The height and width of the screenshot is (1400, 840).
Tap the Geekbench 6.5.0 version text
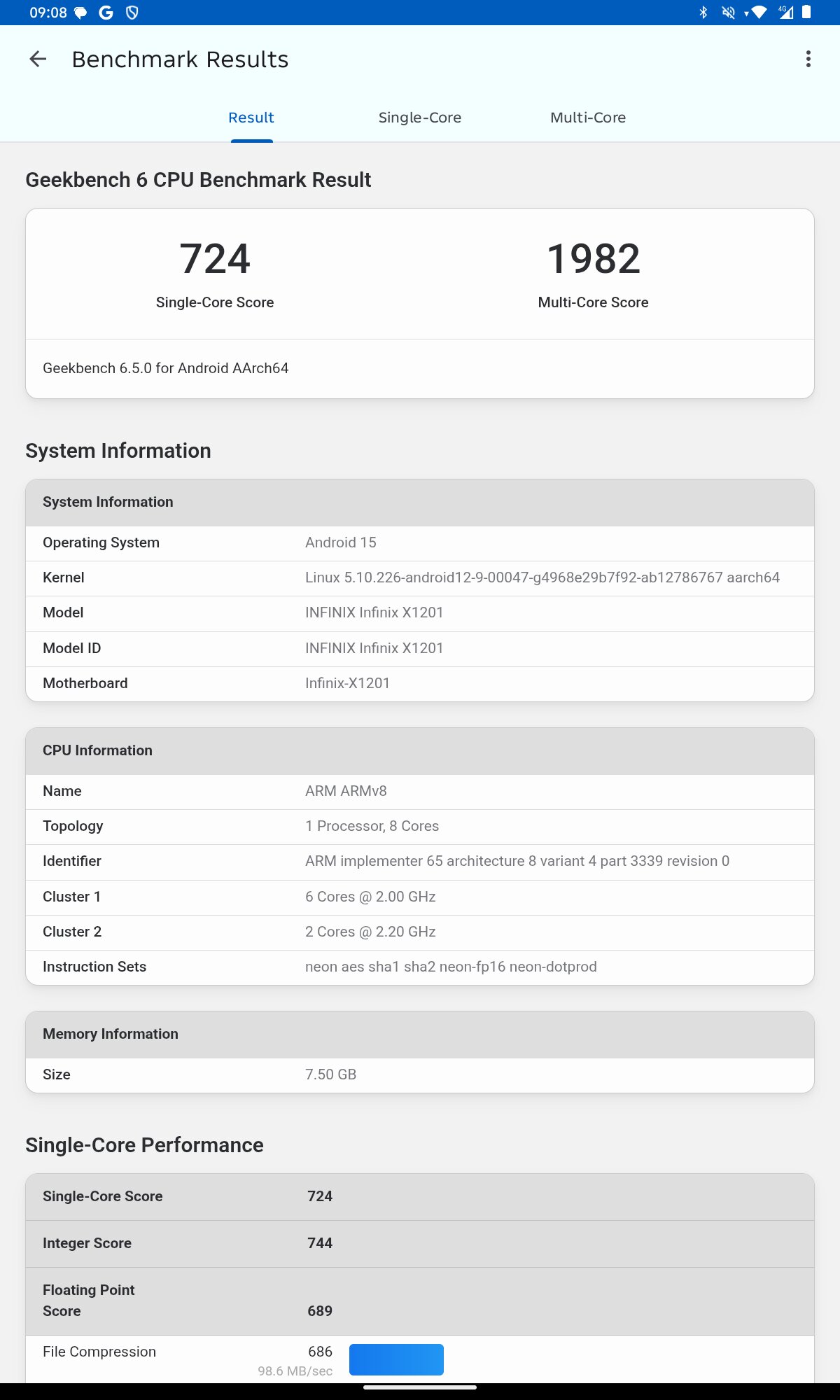(x=166, y=368)
